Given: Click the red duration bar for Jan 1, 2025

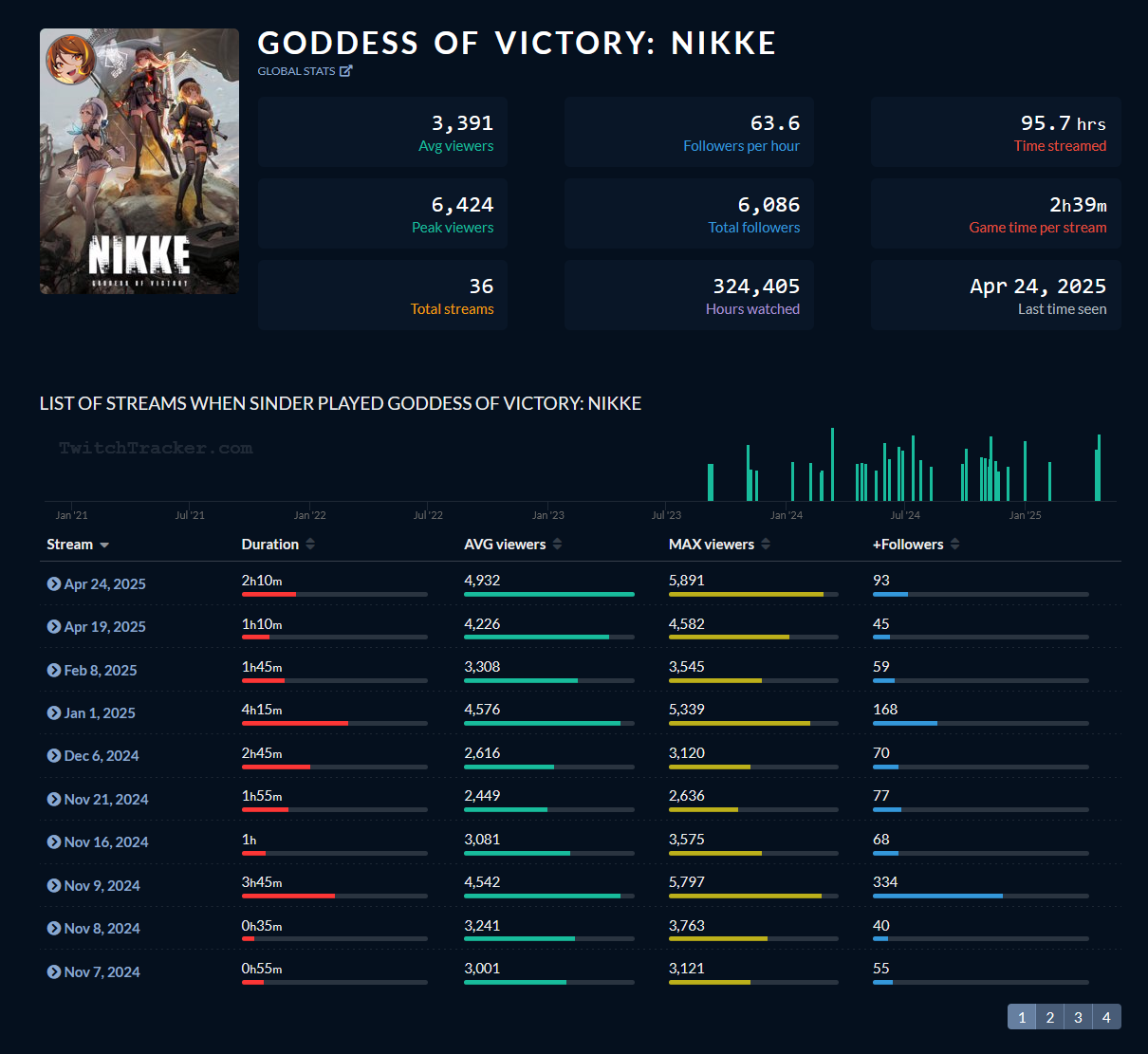Looking at the screenshot, I should point(294,723).
